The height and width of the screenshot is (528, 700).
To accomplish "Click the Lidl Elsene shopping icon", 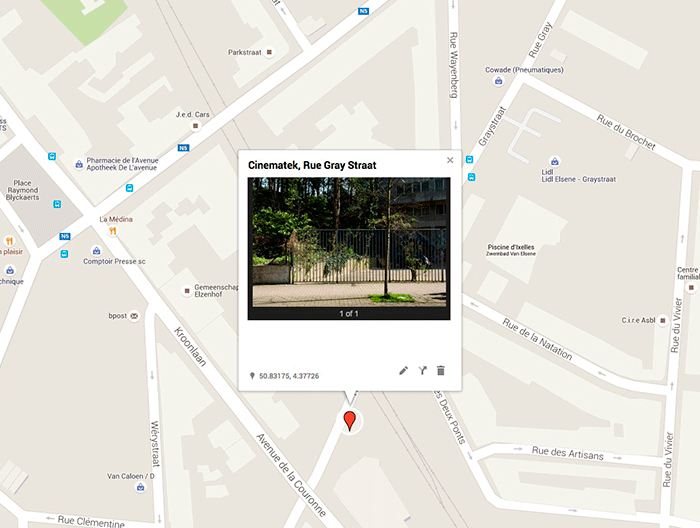I will 554,161.
